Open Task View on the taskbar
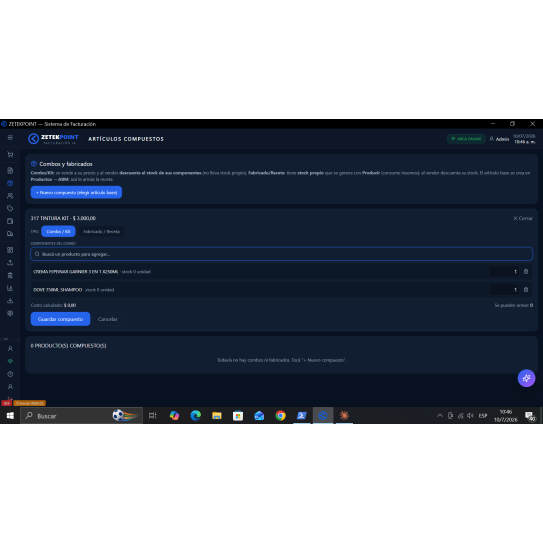 pos(152,416)
